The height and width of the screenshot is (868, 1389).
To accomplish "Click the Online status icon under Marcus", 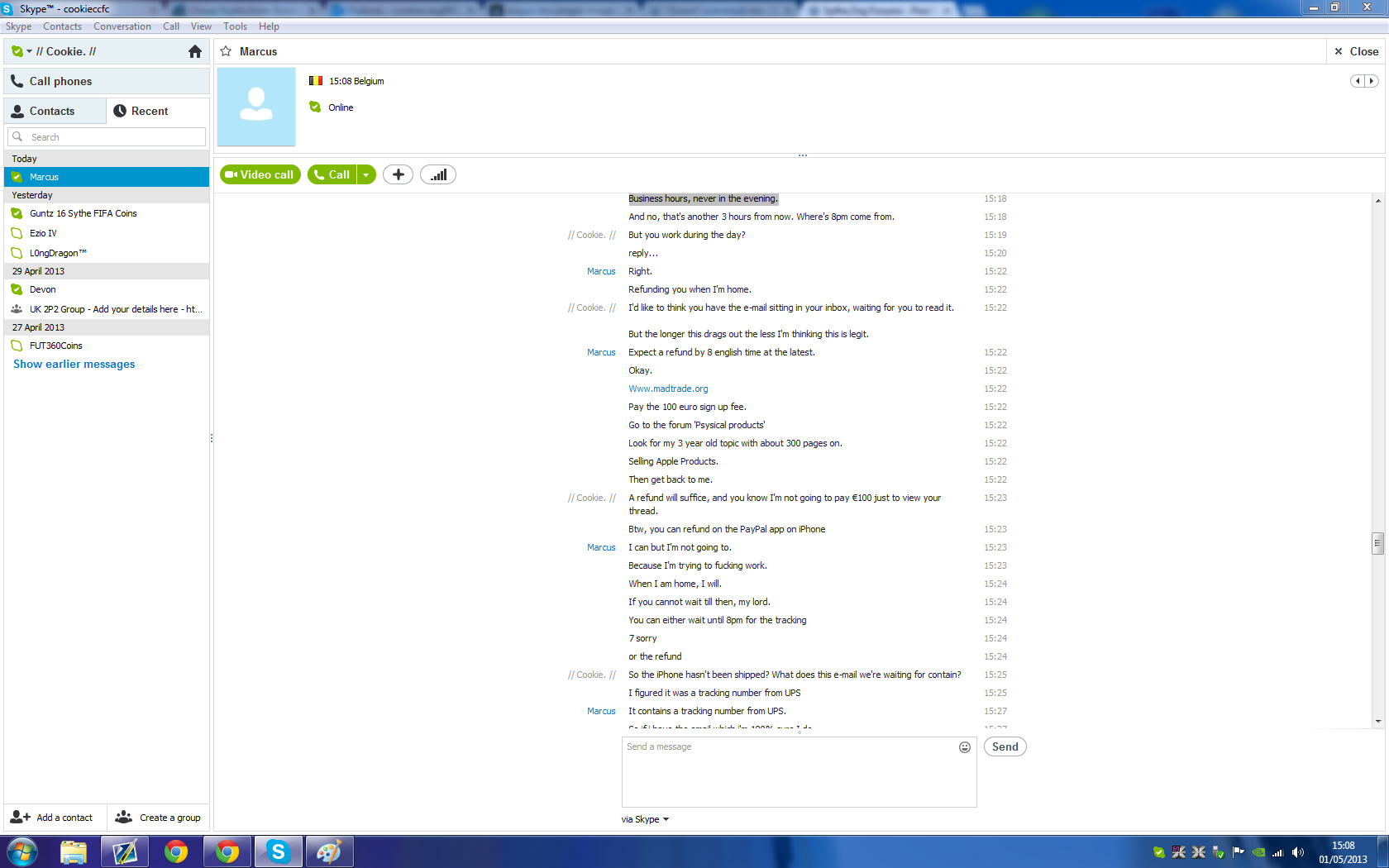I will point(315,107).
